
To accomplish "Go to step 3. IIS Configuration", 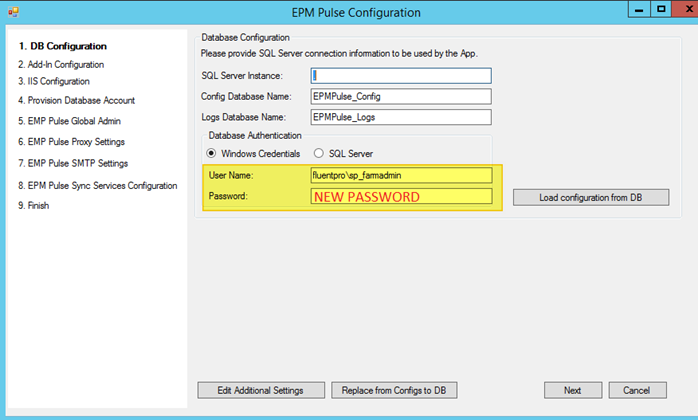I will click(x=54, y=81).
